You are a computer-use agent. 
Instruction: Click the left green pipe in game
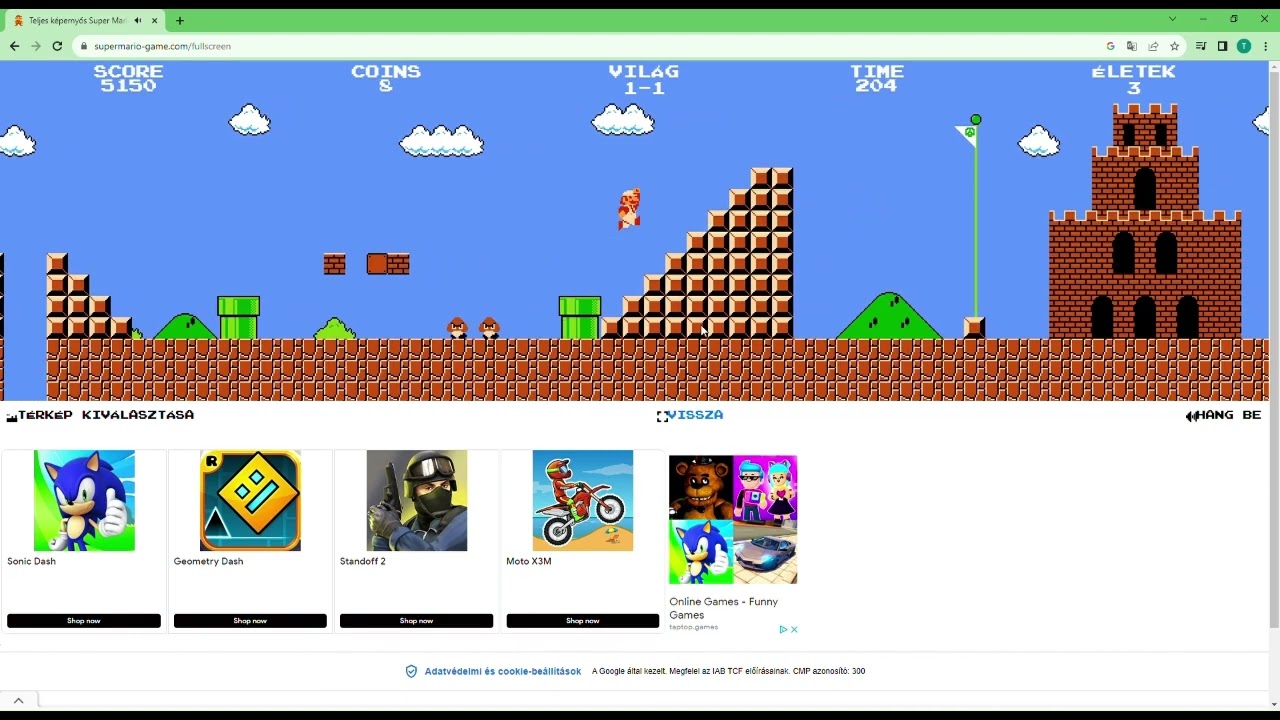click(238, 317)
